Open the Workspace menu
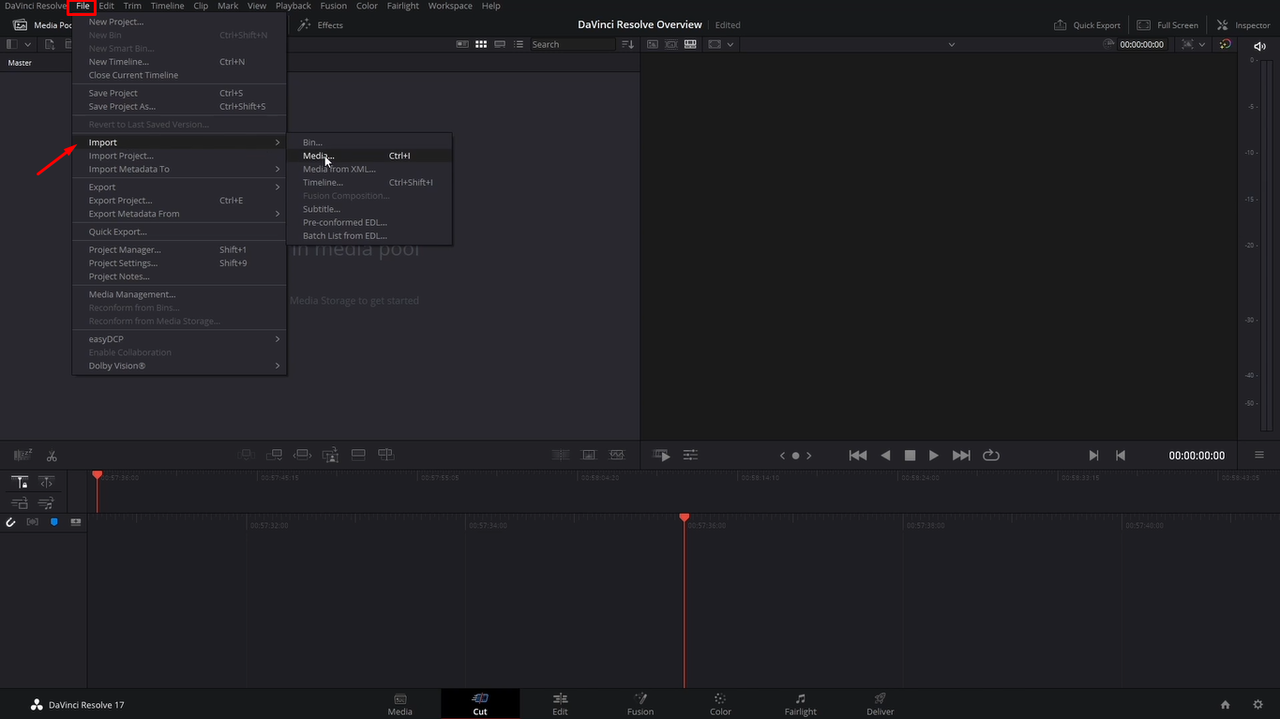 click(x=450, y=6)
